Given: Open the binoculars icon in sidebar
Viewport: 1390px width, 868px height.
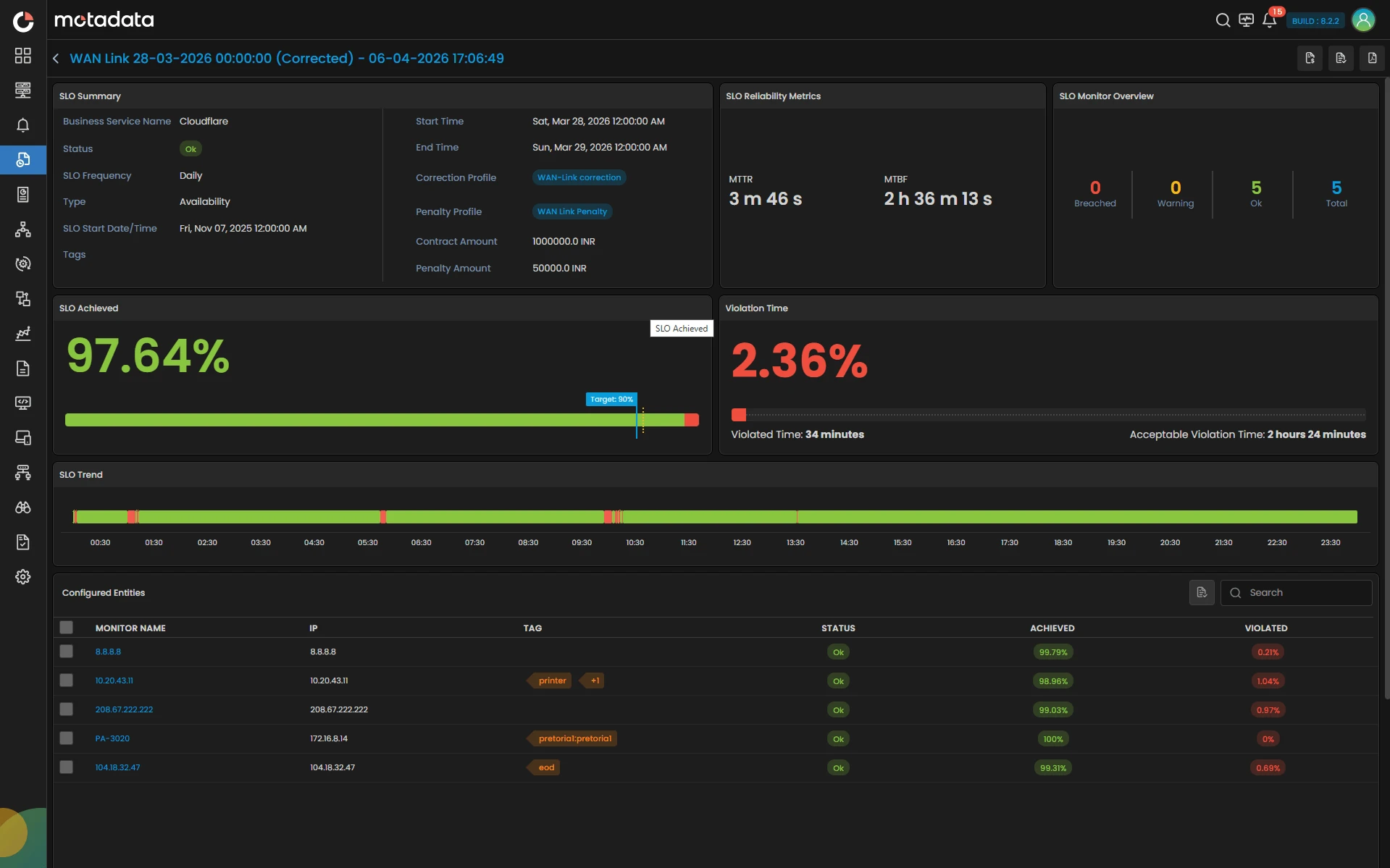Looking at the screenshot, I should [23, 507].
